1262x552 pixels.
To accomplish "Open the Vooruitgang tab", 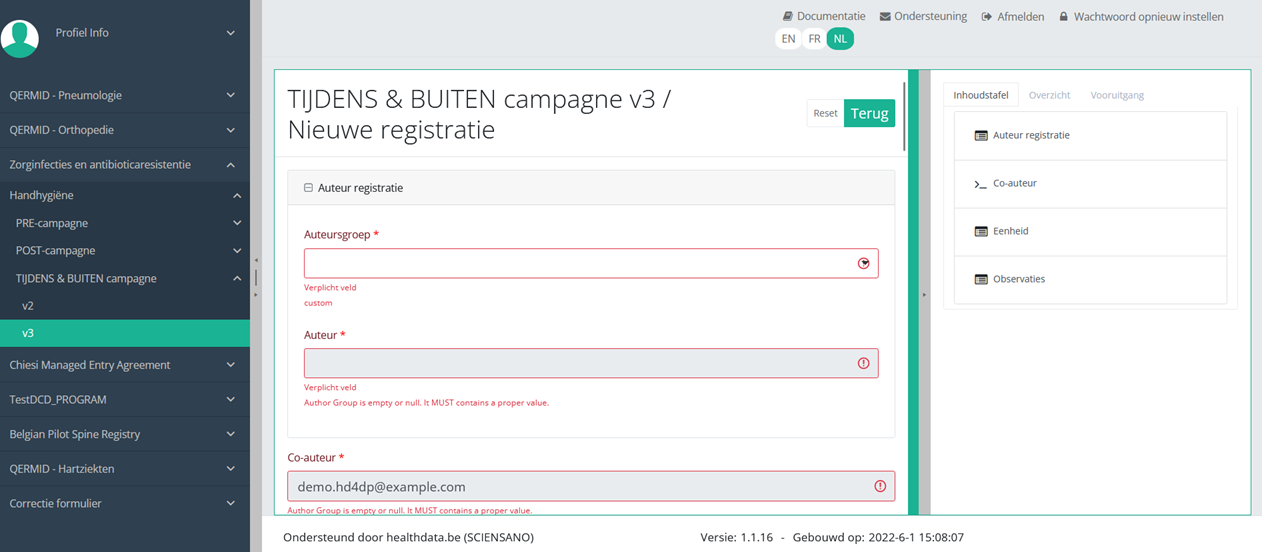I will click(x=1117, y=95).
